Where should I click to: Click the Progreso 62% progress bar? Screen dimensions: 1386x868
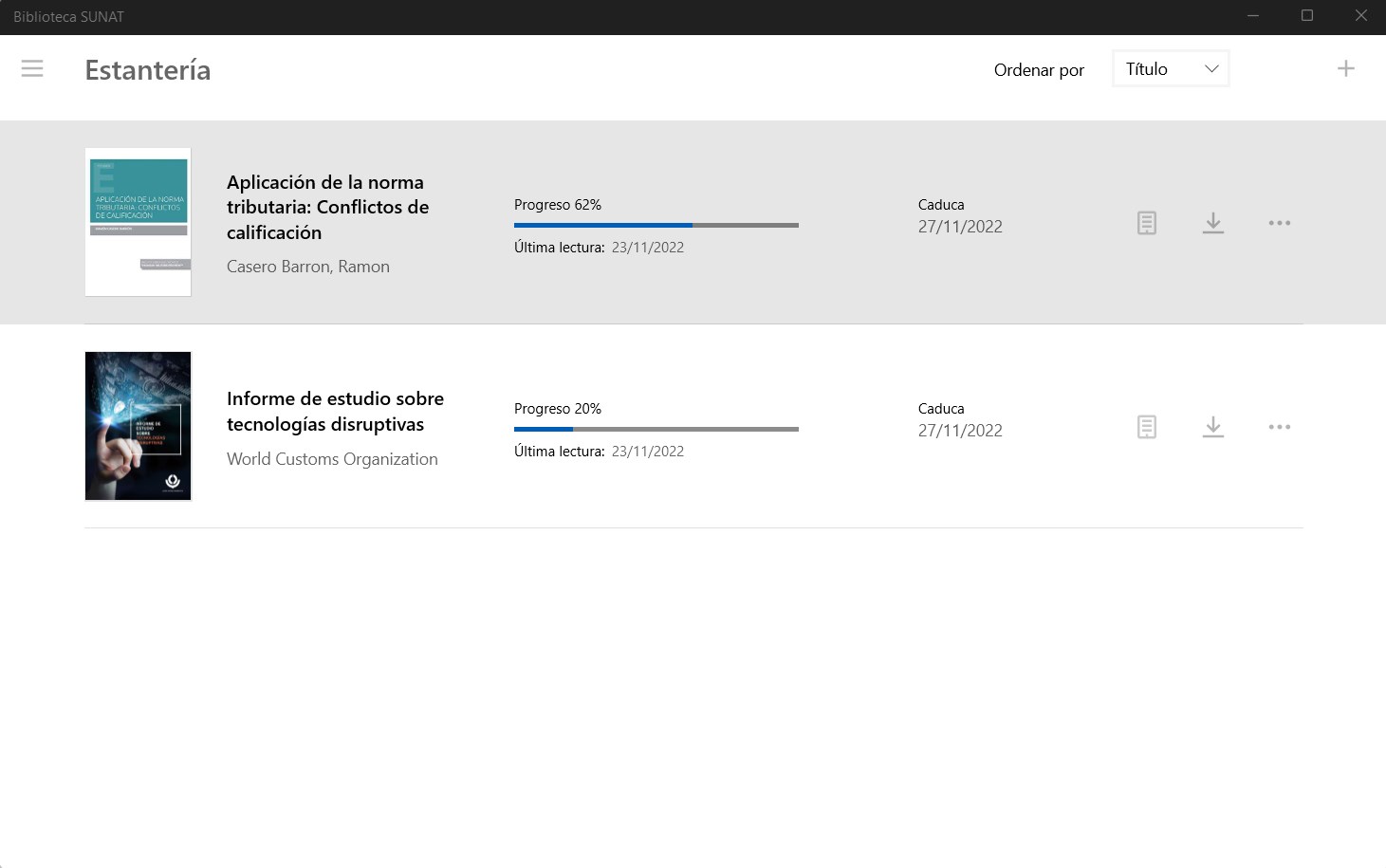[x=656, y=225]
